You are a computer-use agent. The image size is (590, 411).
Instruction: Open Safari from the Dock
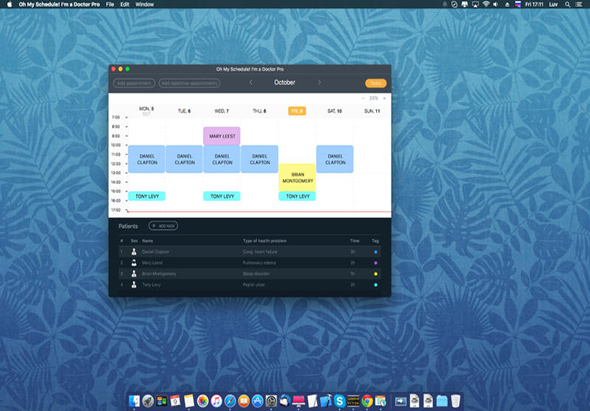(230, 401)
